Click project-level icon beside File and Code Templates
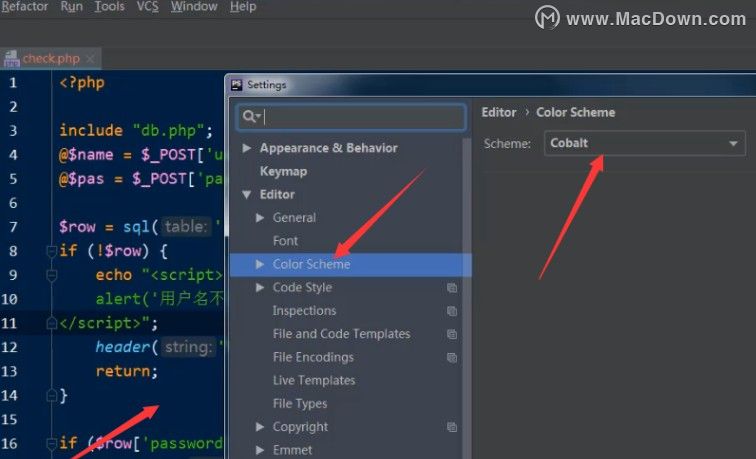This screenshot has width=756, height=459. point(452,334)
